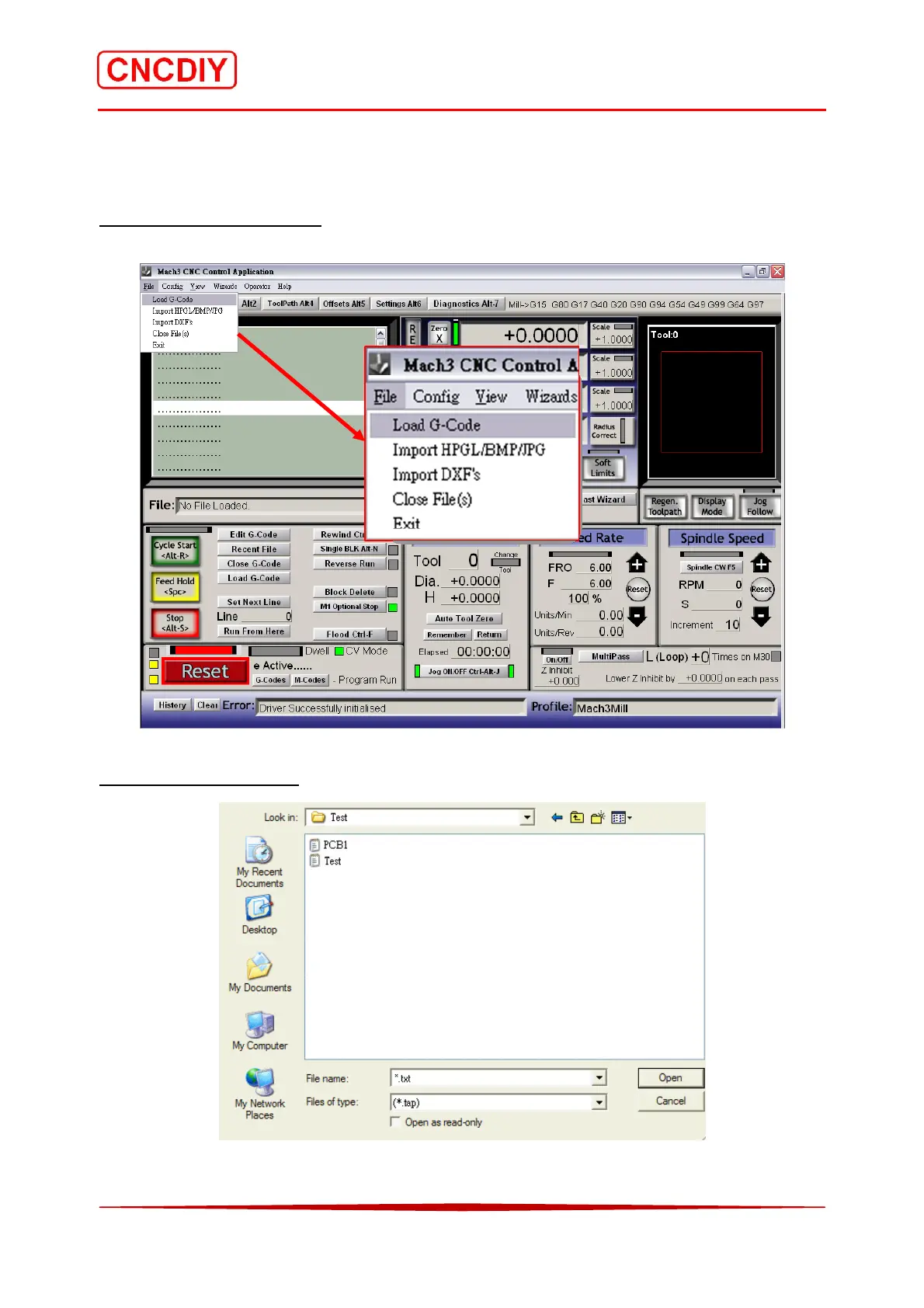Click the Up One Level folder icon
Image resolution: width=924 pixels, height=1308 pixels.
point(577,818)
